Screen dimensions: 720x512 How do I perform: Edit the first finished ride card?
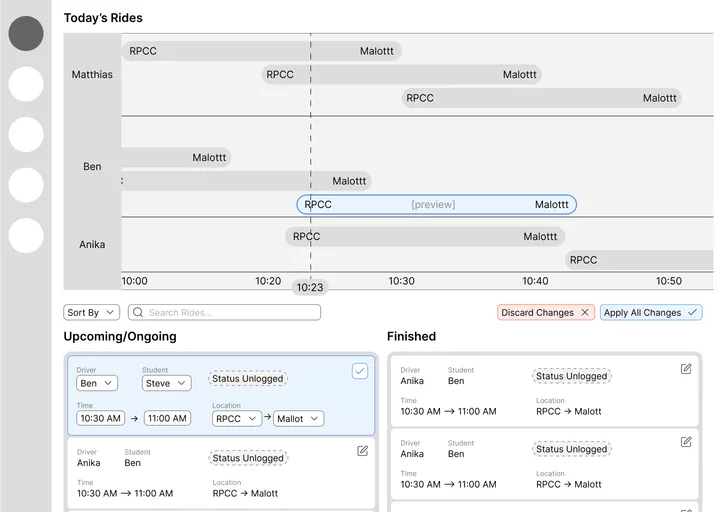[x=686, y=369]
